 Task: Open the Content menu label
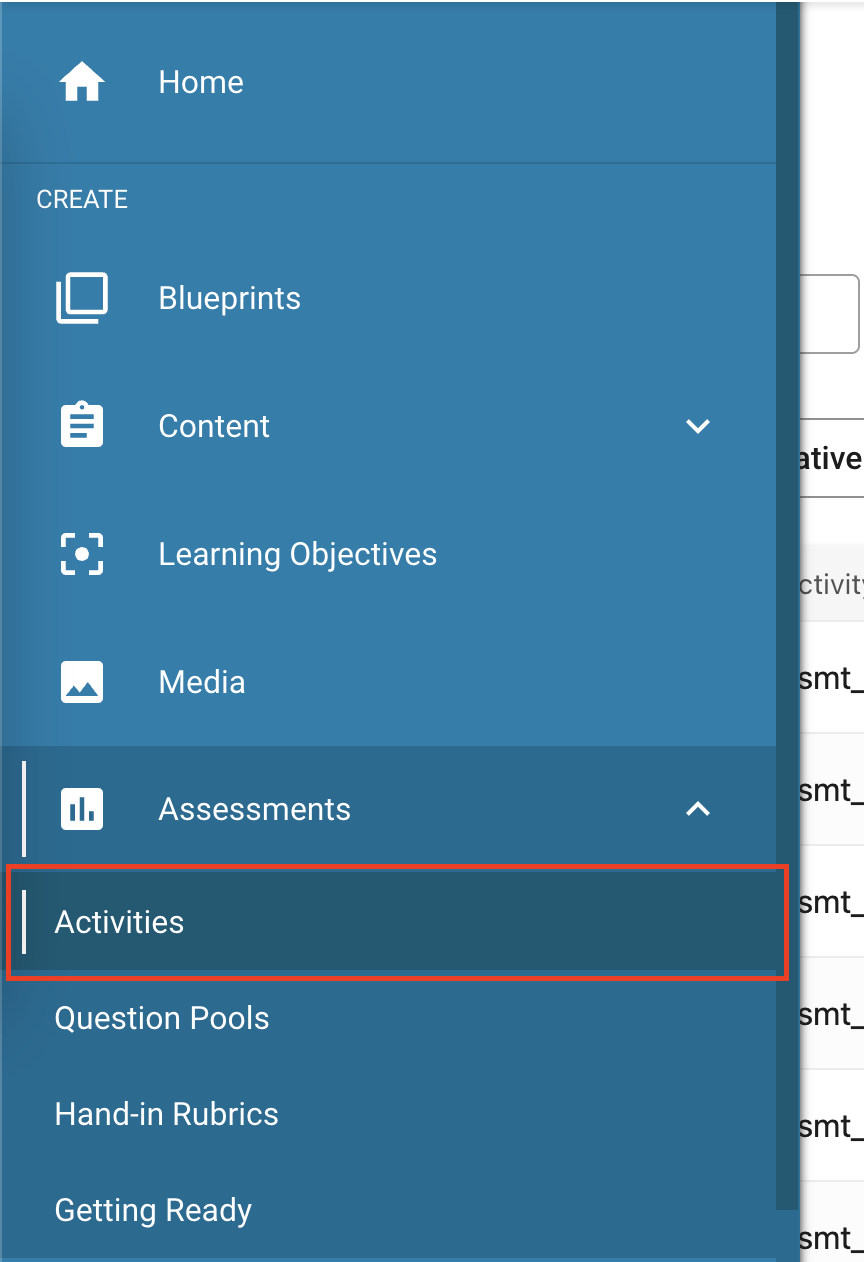pos(214,426)
